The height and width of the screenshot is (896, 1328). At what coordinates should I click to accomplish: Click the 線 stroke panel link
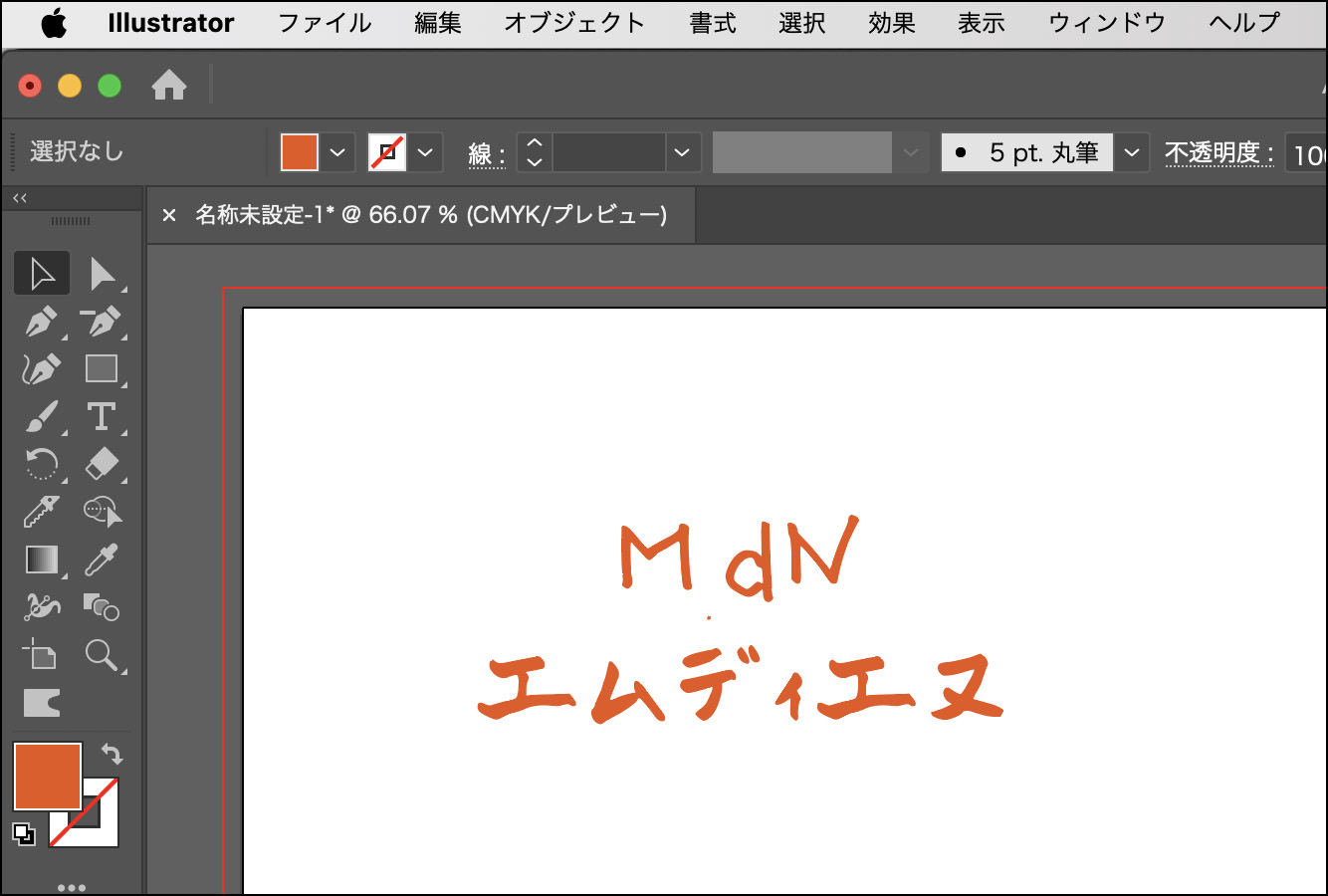coord(486,153)
